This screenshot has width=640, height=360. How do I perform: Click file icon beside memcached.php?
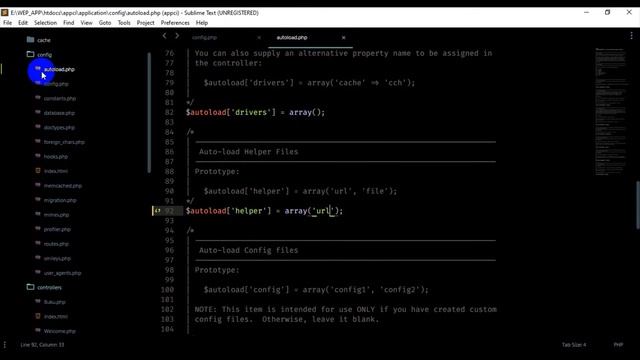click(x=38, y=185)
